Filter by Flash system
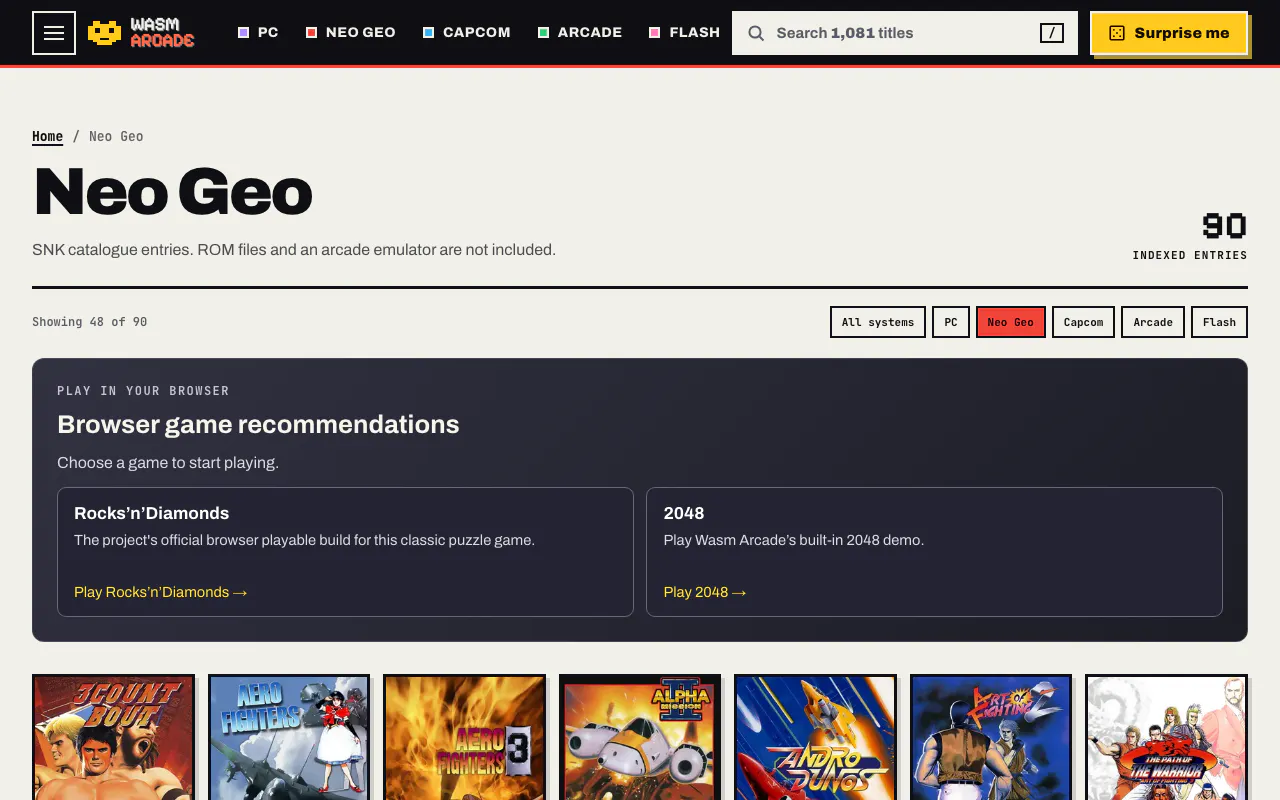This screenshot has width=1280, height=800. click(x=1219, y=322)
